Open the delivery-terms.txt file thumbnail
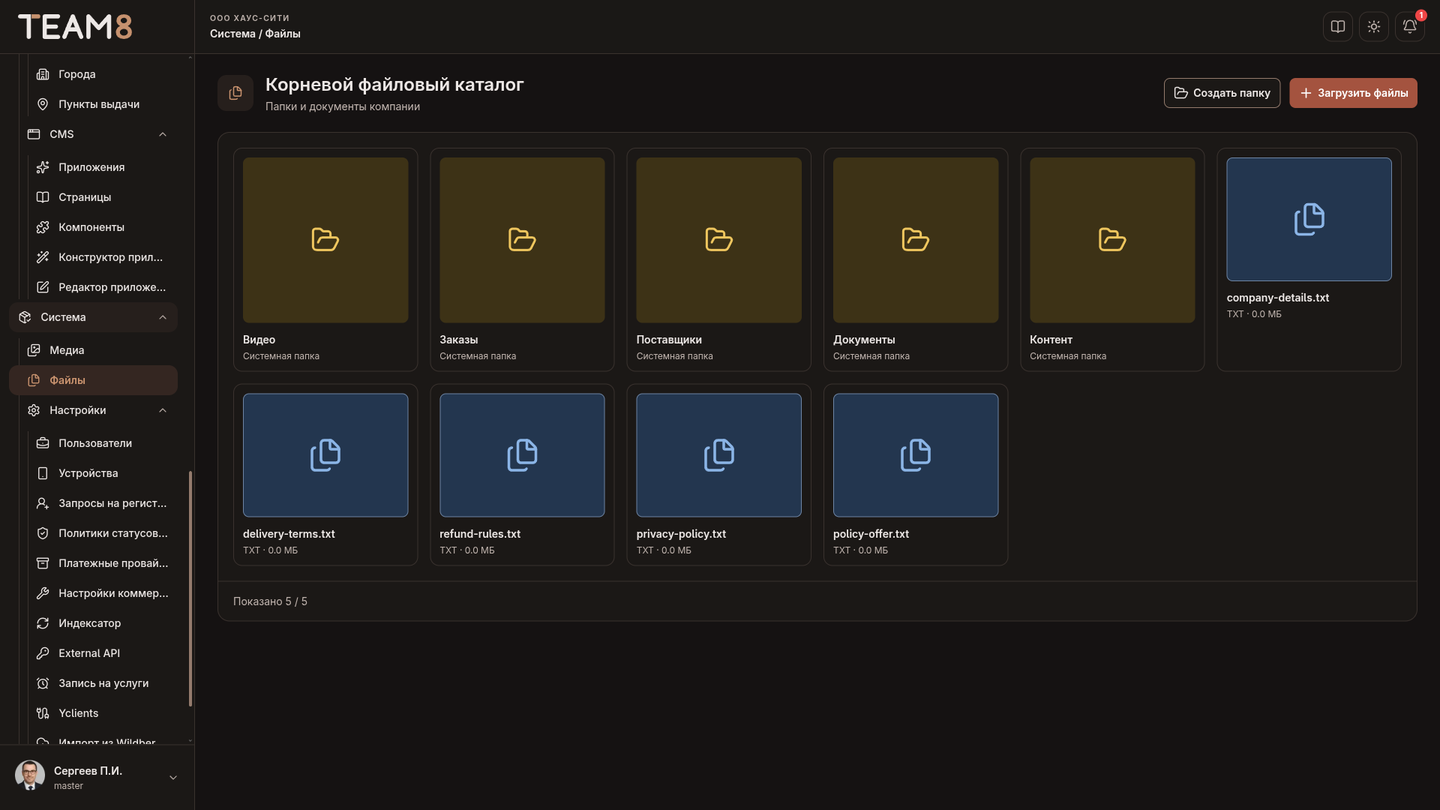The width and height of the screenshot is (1440, 810). click(x=325, y=455)
